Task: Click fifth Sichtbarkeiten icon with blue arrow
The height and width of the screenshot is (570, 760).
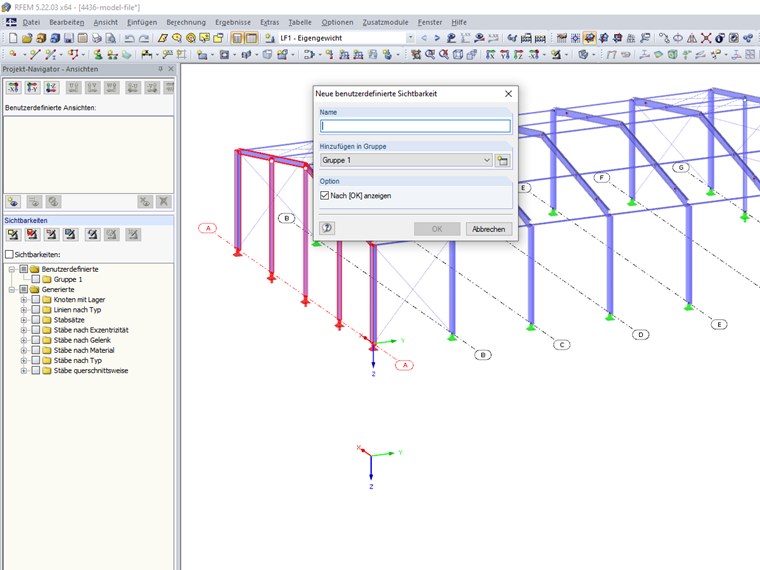Action: click(93, 235)
